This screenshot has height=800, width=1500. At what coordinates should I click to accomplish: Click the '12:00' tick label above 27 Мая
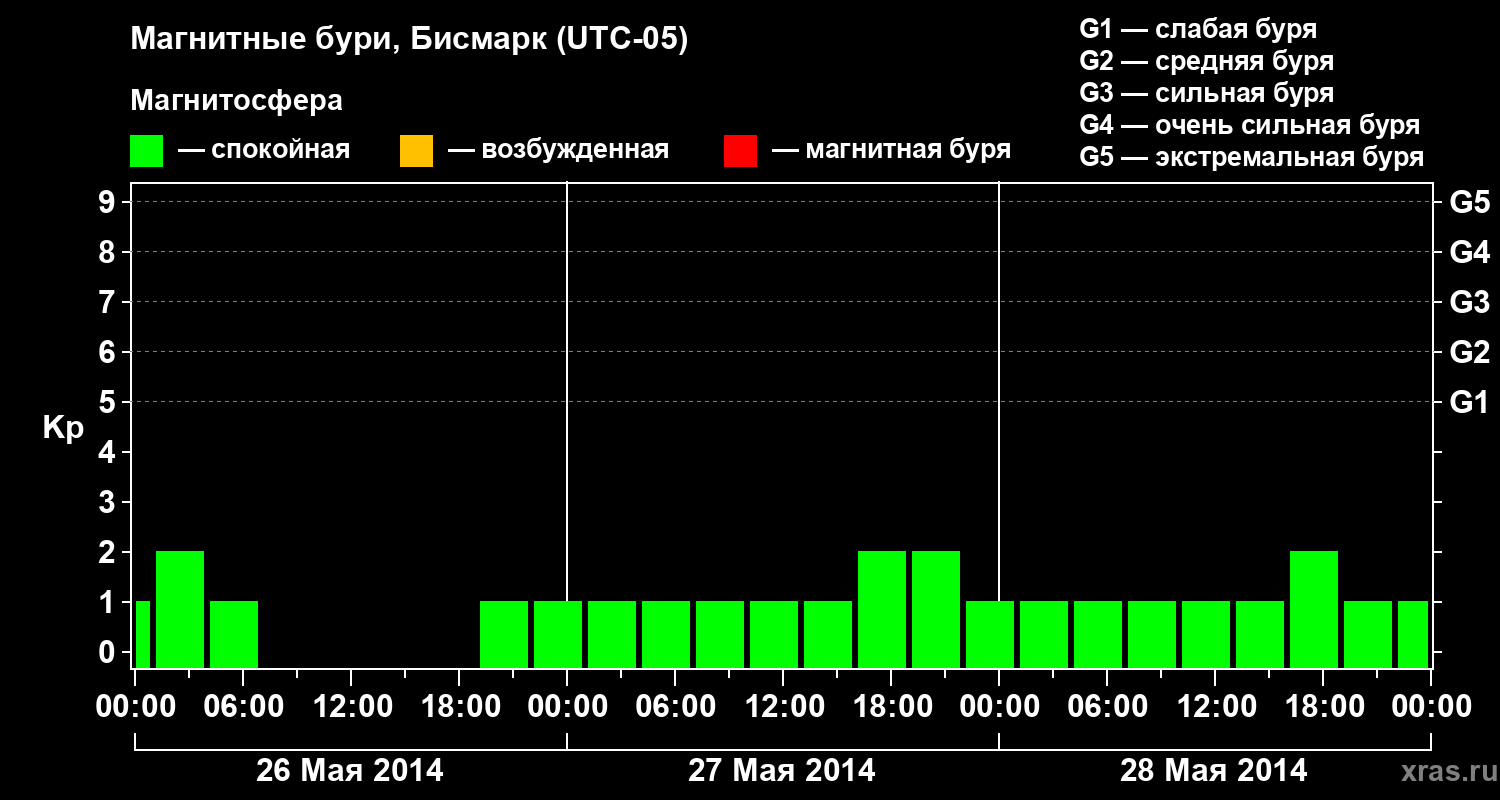[783, 707]
